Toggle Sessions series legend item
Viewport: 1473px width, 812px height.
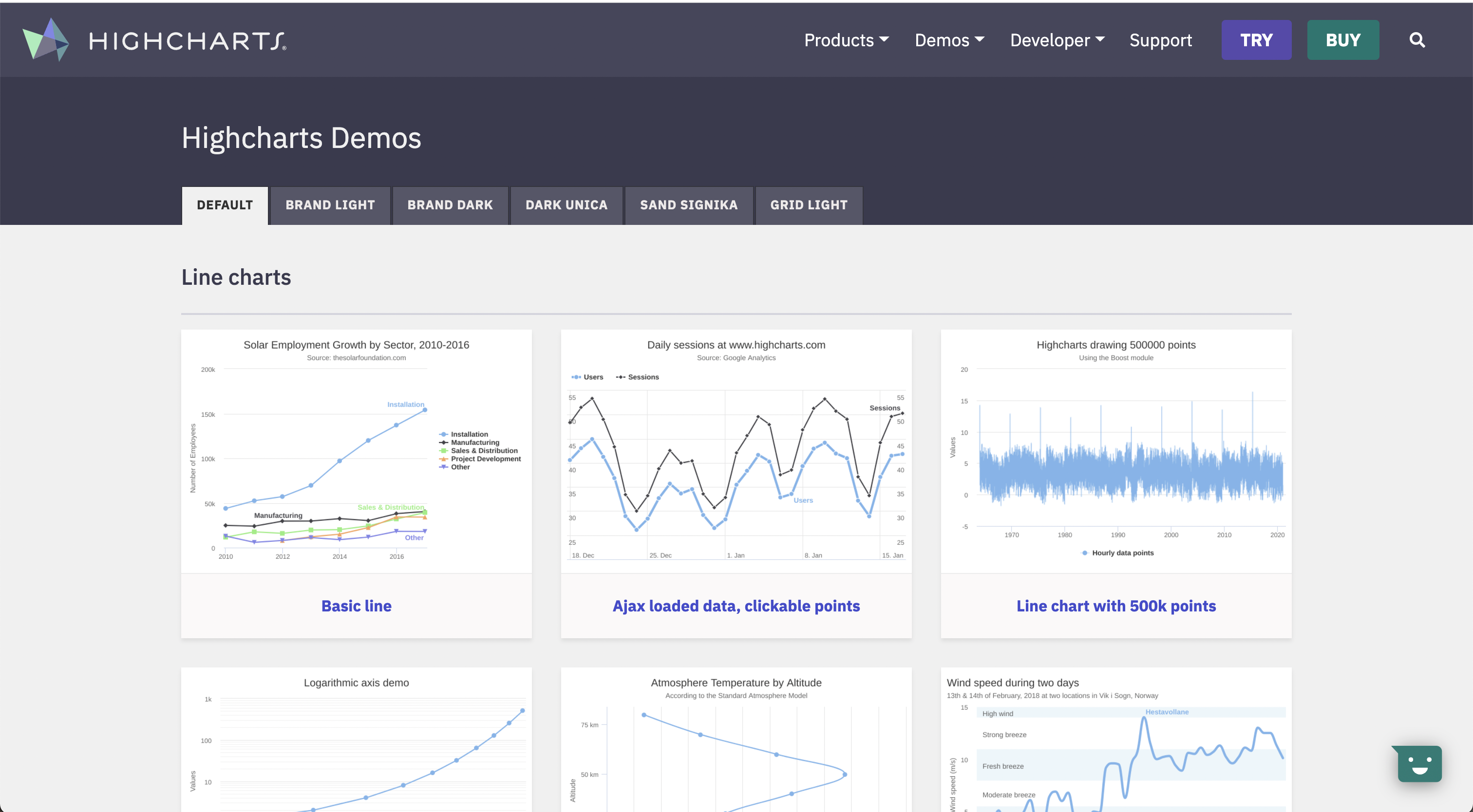tap(638, 377)
